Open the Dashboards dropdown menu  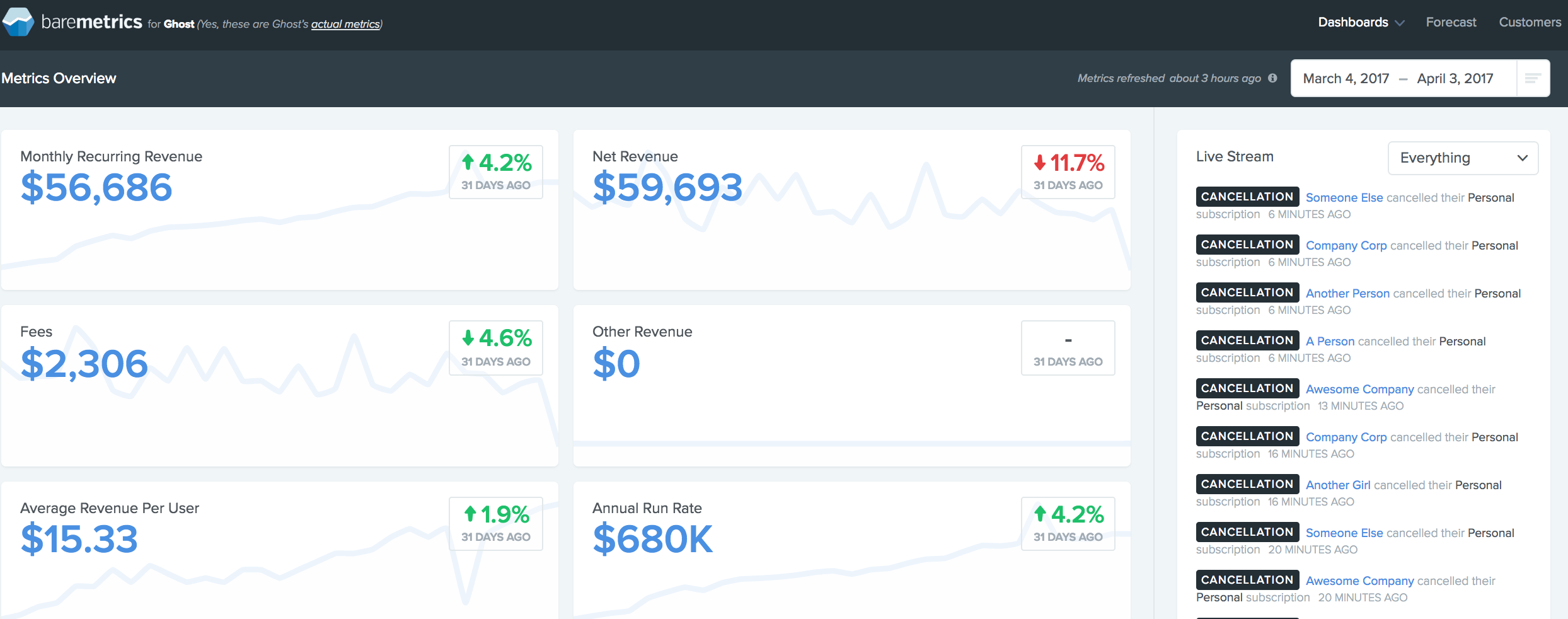[x=1361, y=22]
